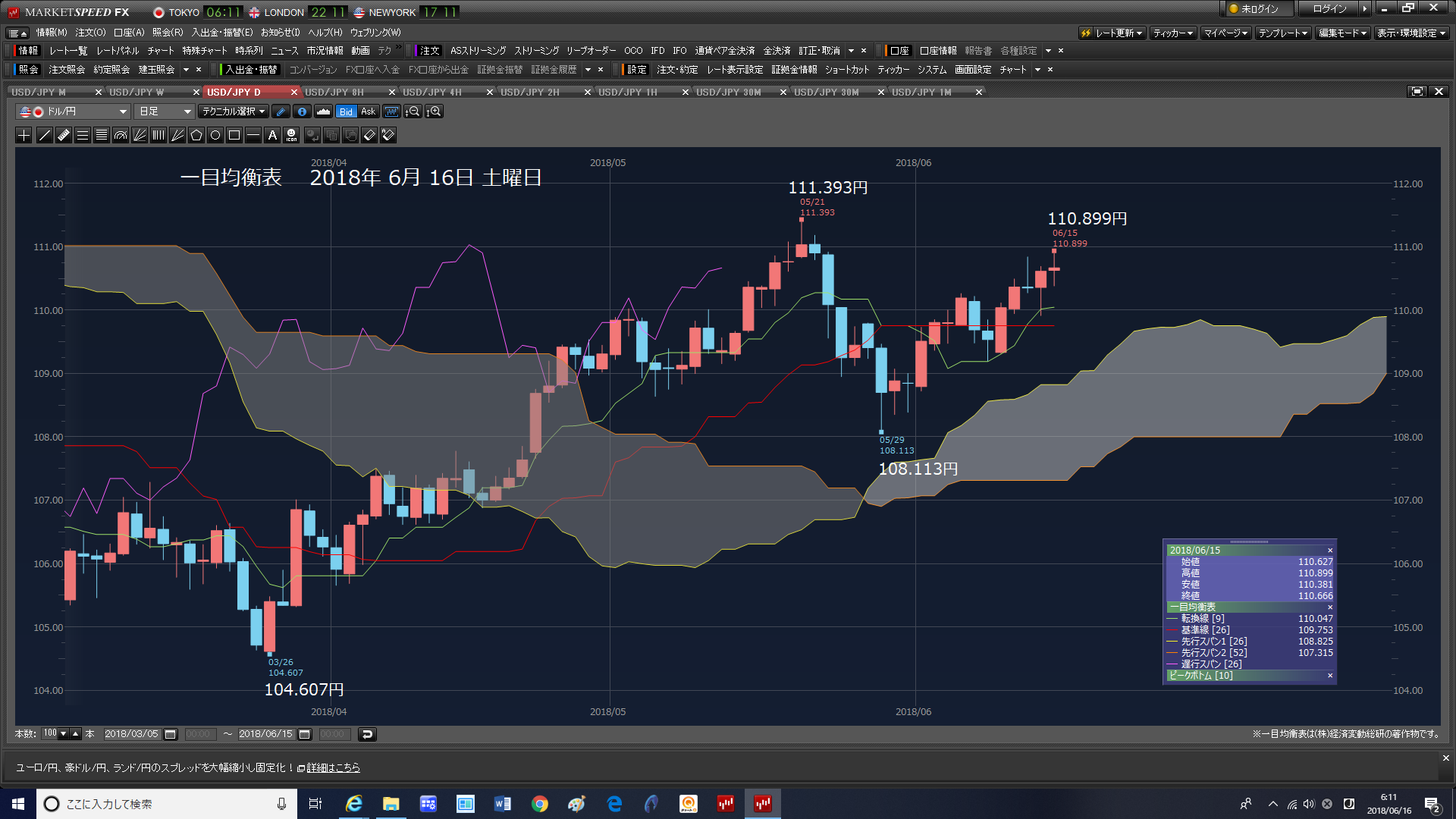The width and height of the screenshot is (1456, 819).
Task: Zoom out the chart with minus magnifier
Action: click(x=413, y=111)
